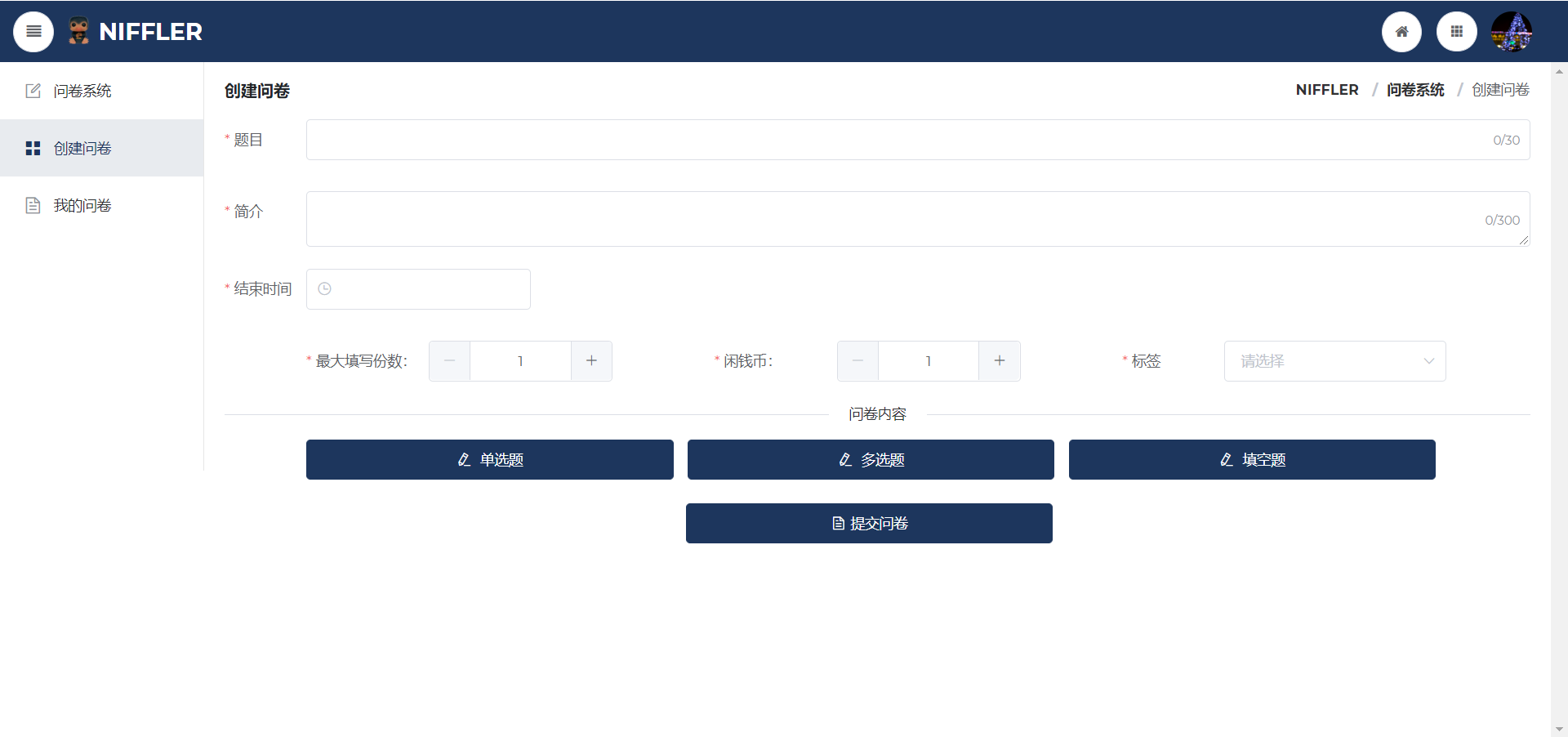Increase 最大填写份数 with plus button
The height and width of the screenshot is (737, 1568).
591,361
